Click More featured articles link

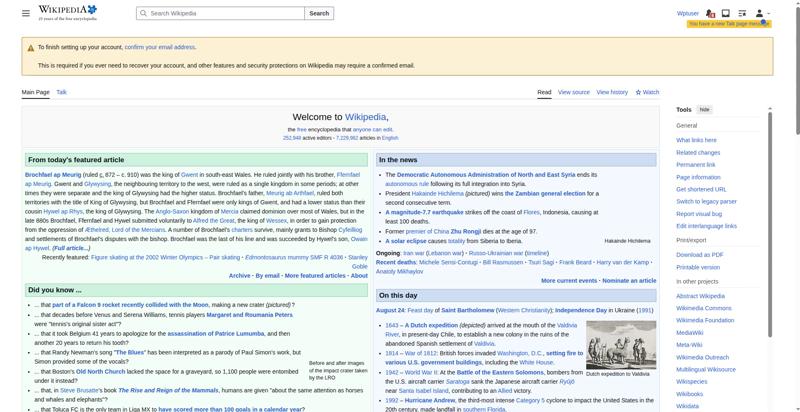pos(315,276)
